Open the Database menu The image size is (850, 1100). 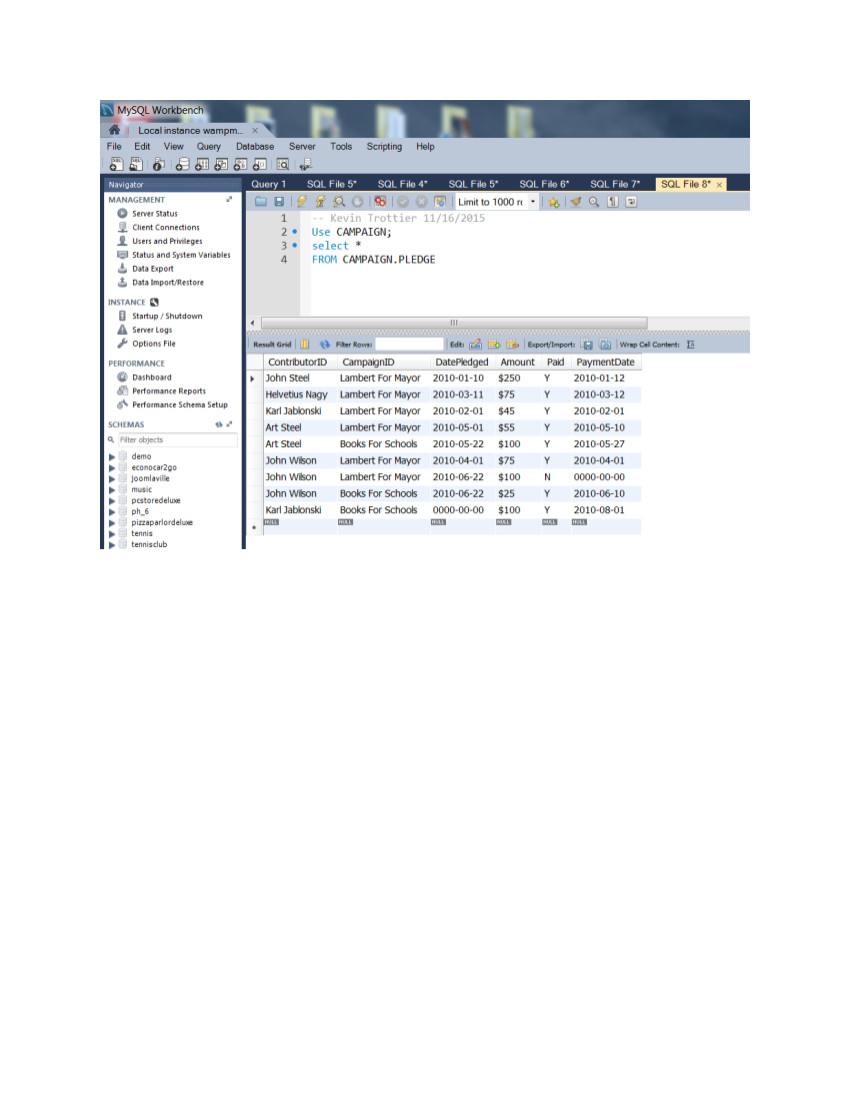click(x=254, y=146)
